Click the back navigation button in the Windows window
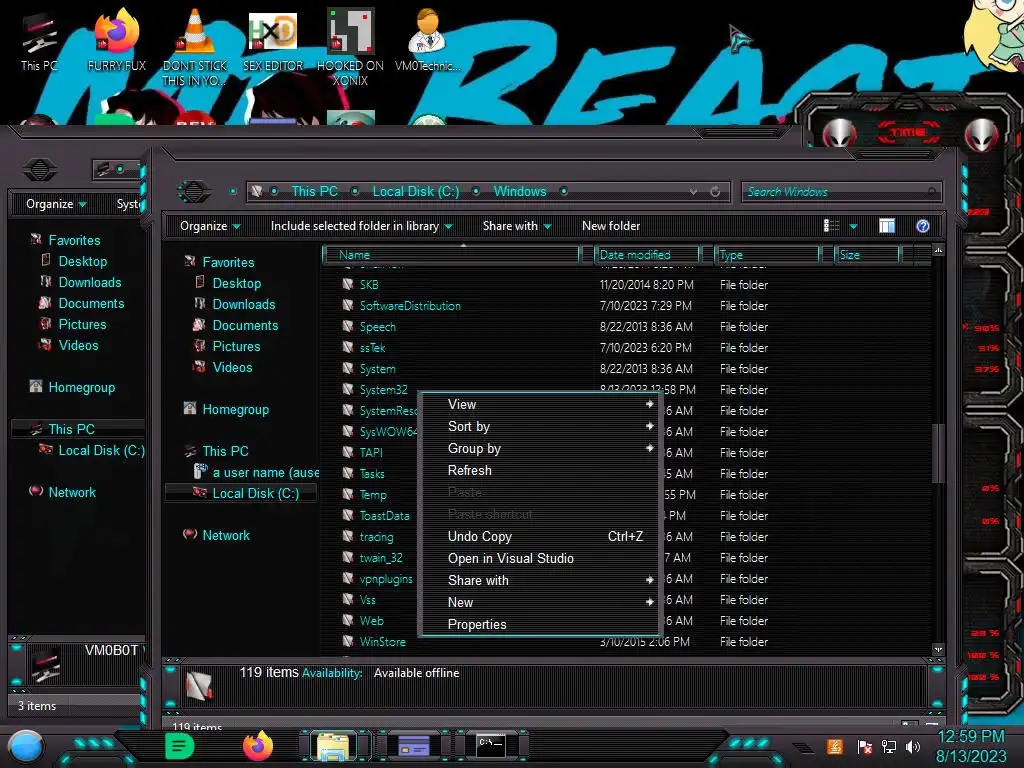This screenshot has height=768, width=1024. coord(194,191)
